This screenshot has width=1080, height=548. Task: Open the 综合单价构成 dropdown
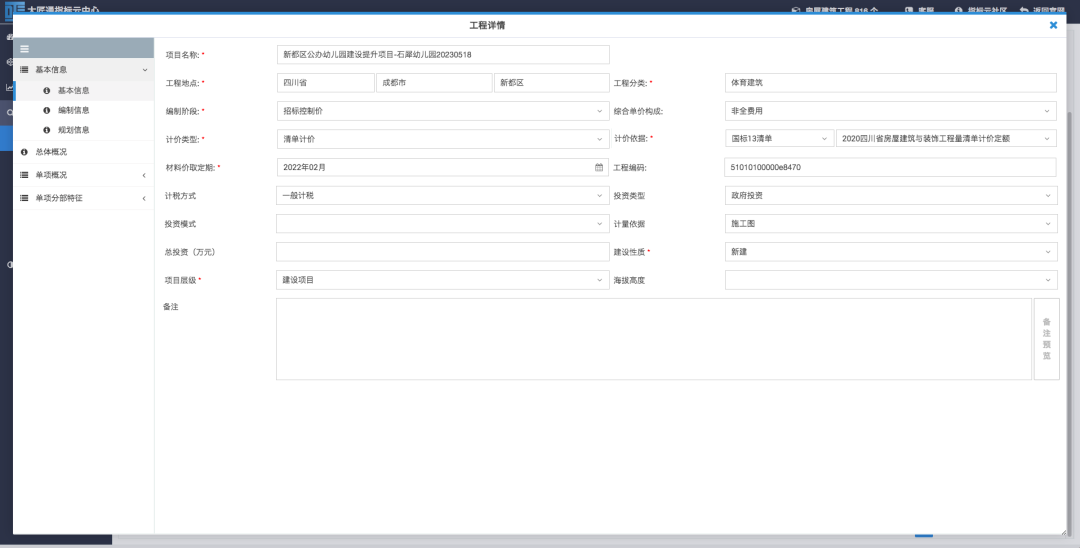tap(891, 111)
